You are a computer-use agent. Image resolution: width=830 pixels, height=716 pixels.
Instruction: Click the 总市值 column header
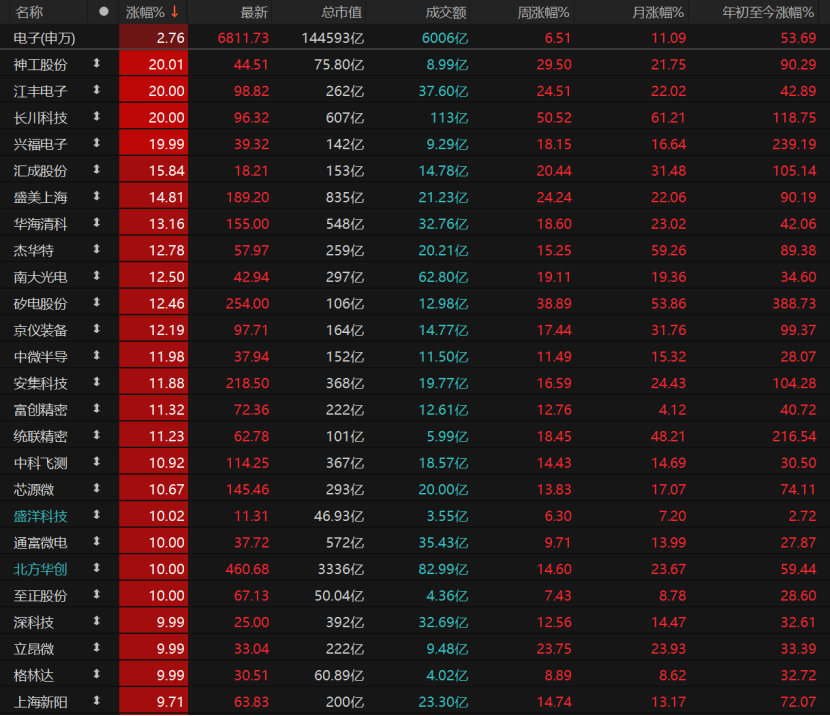[341, 12]
